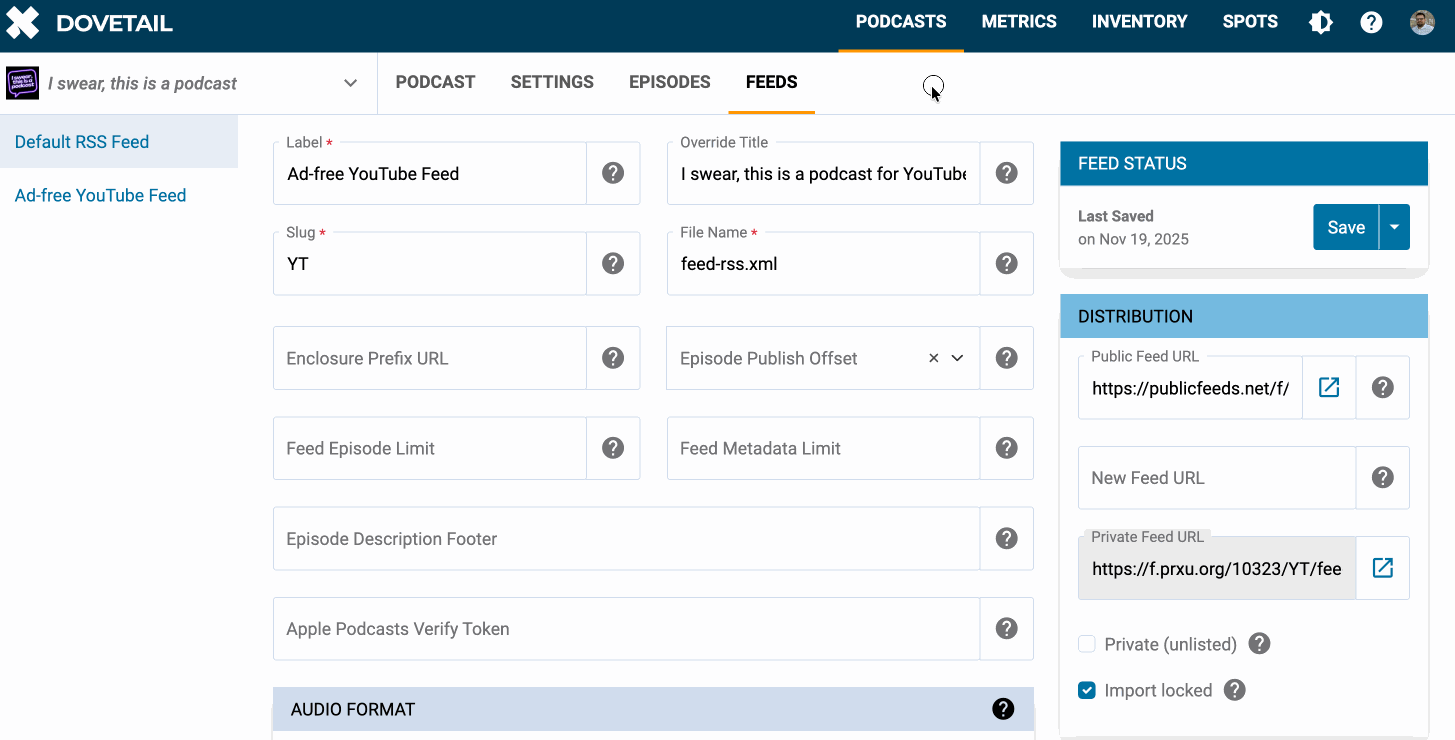Uncheck the Import locked checkbox
This screenshot has height=740, width=1455.
(x=1087, y=690)
